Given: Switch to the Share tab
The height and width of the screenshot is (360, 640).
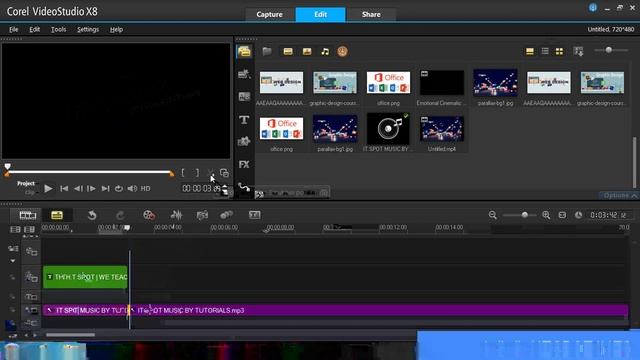Looking at the screenshot, I should click(371, 14).
